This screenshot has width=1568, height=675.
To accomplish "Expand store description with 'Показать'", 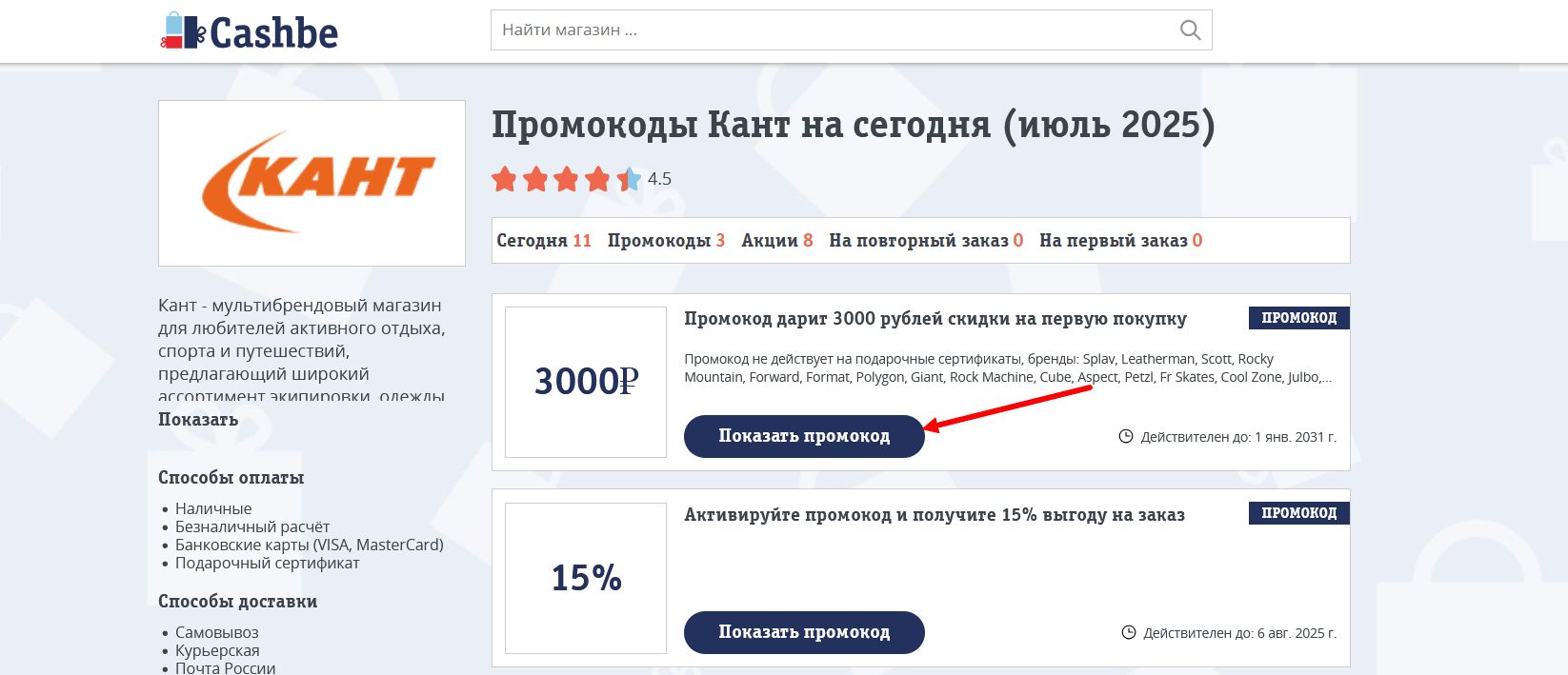I will [x=198, y=420].
